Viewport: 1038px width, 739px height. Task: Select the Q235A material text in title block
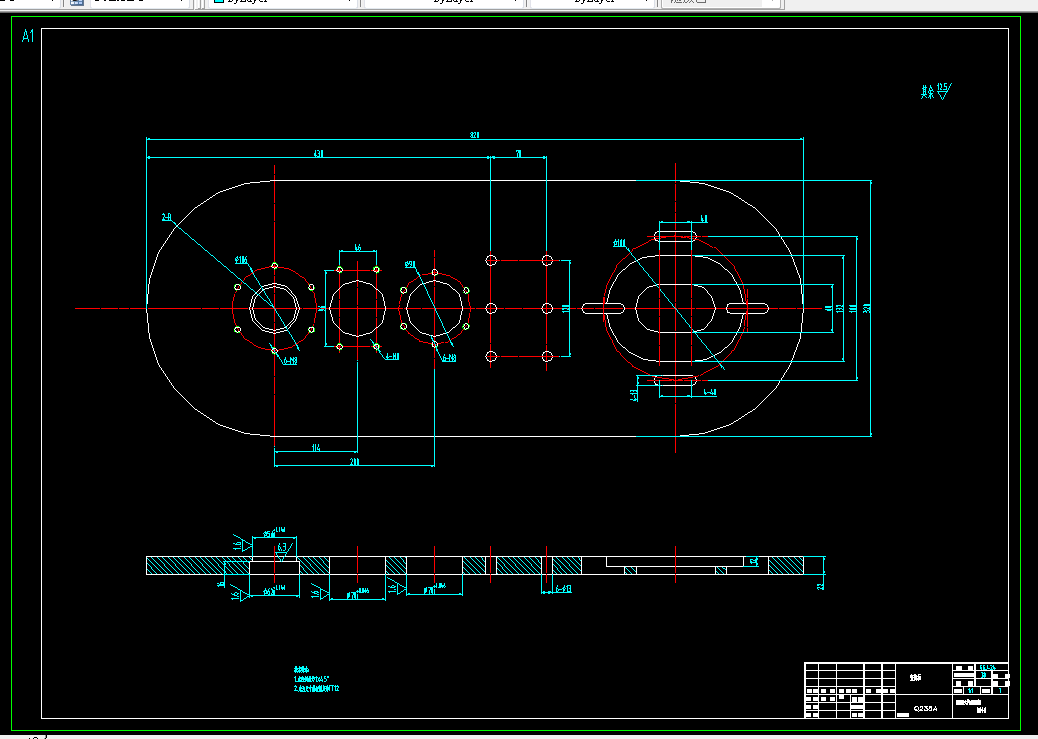tap(925, 708)
